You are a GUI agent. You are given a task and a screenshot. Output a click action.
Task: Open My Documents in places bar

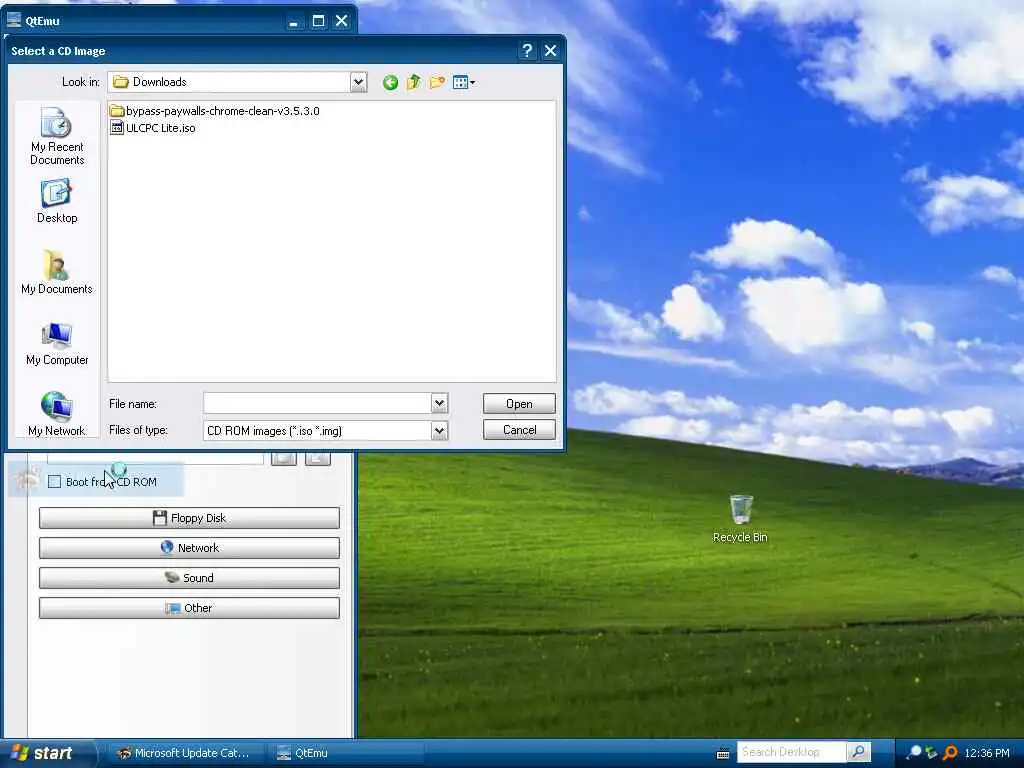[x=57, y=272]
